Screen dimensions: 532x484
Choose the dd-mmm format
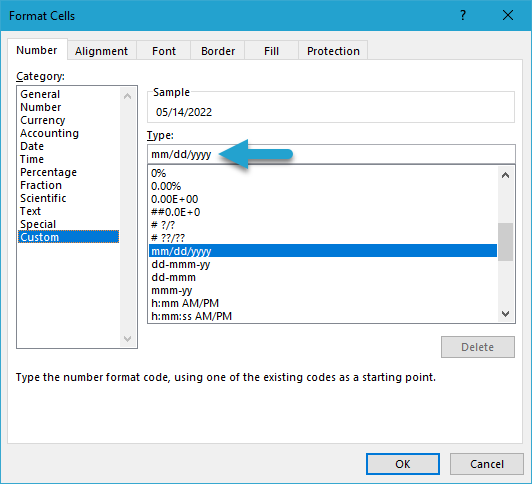(x=323, y=277)
